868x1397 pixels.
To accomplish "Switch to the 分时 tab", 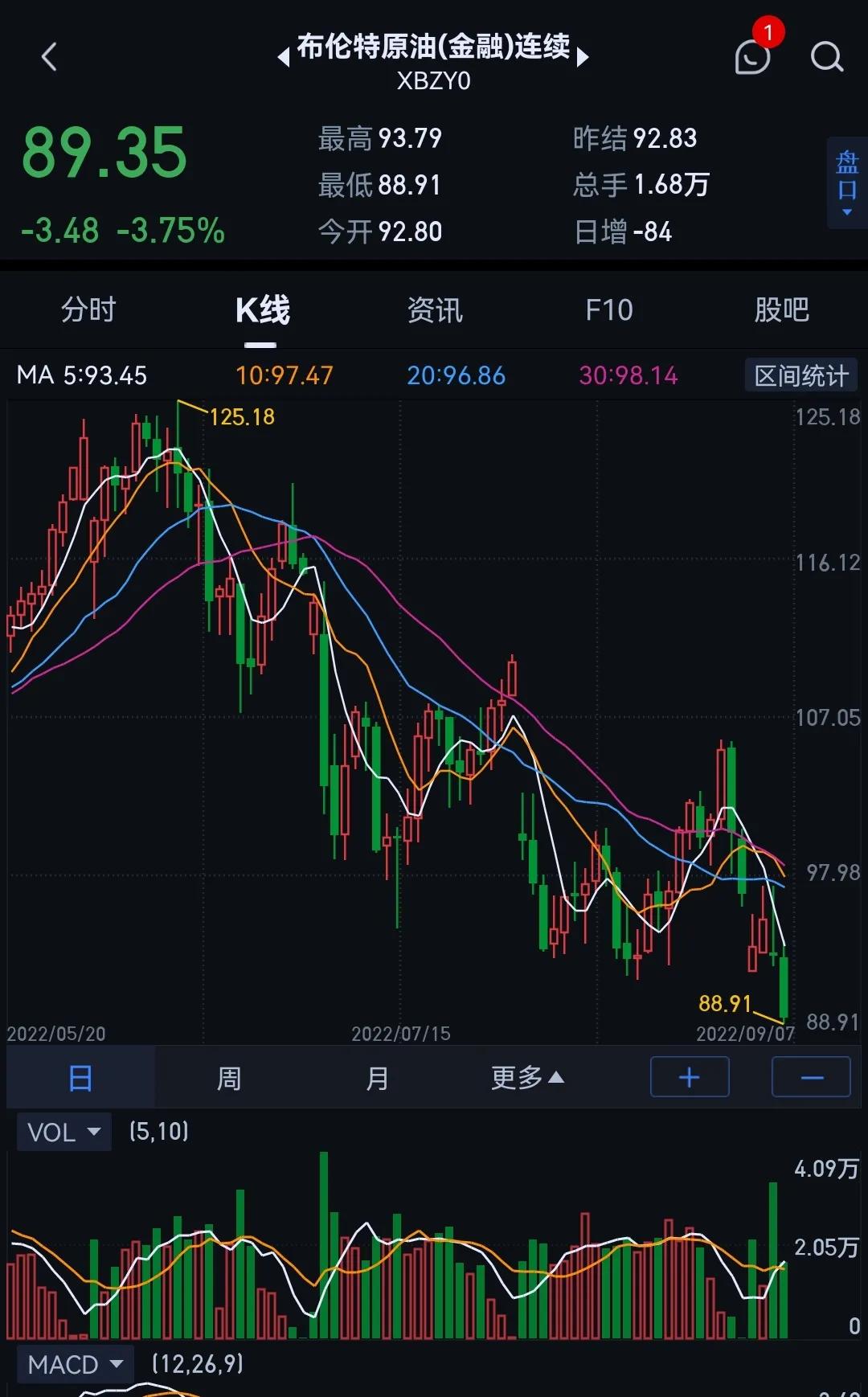I will 88,309.
